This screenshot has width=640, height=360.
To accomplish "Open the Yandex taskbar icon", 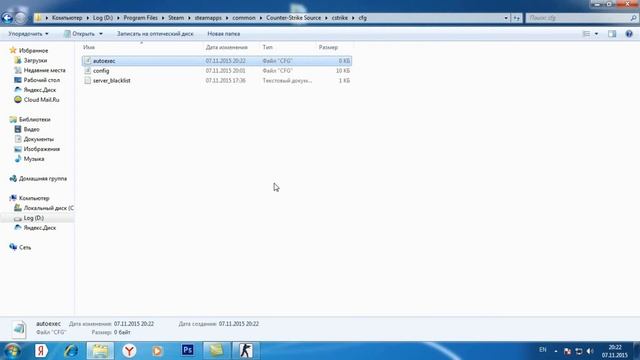I will (41, 351).
